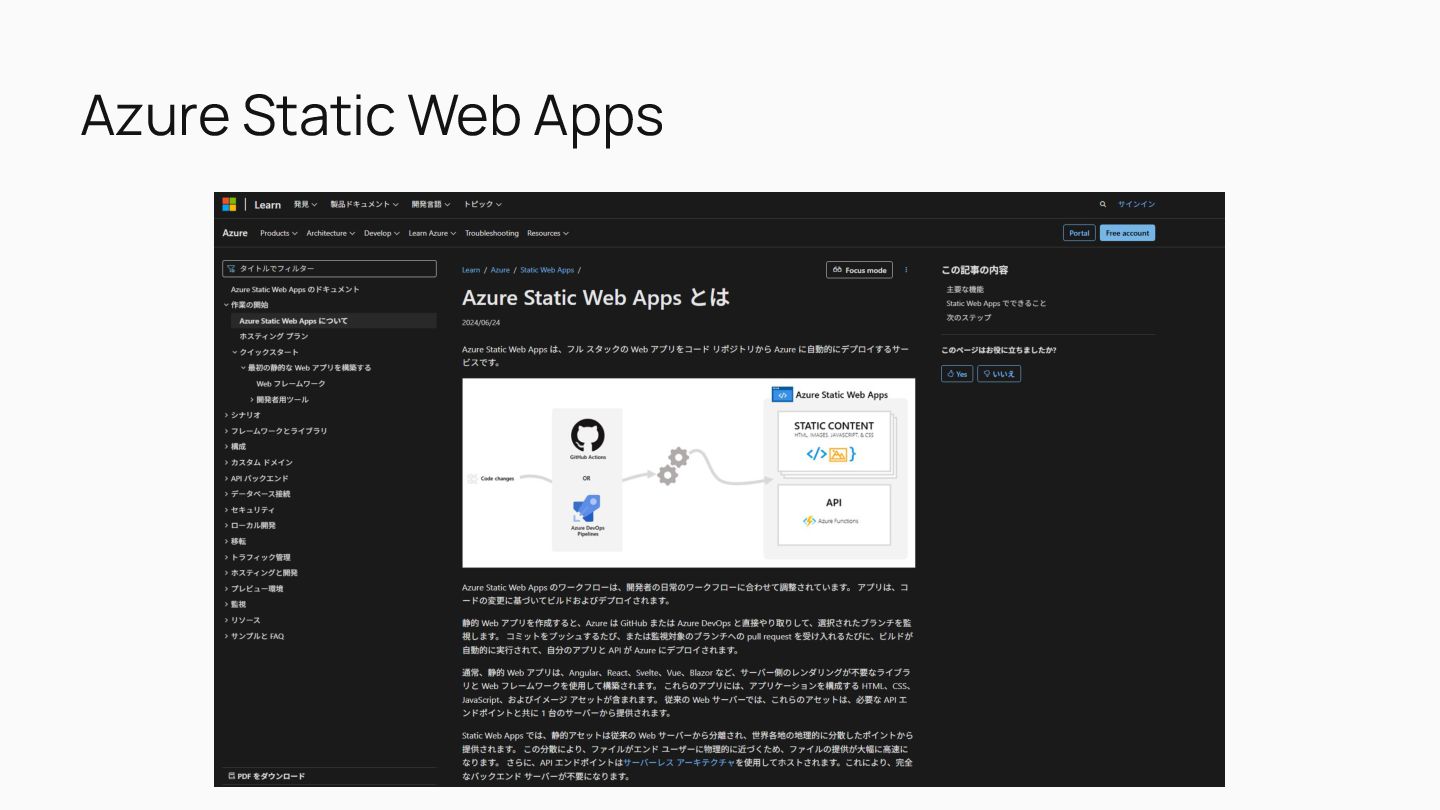
Task: Collapse 最初の静的な Web アプリを構築する node
Action: pos(305,368)
